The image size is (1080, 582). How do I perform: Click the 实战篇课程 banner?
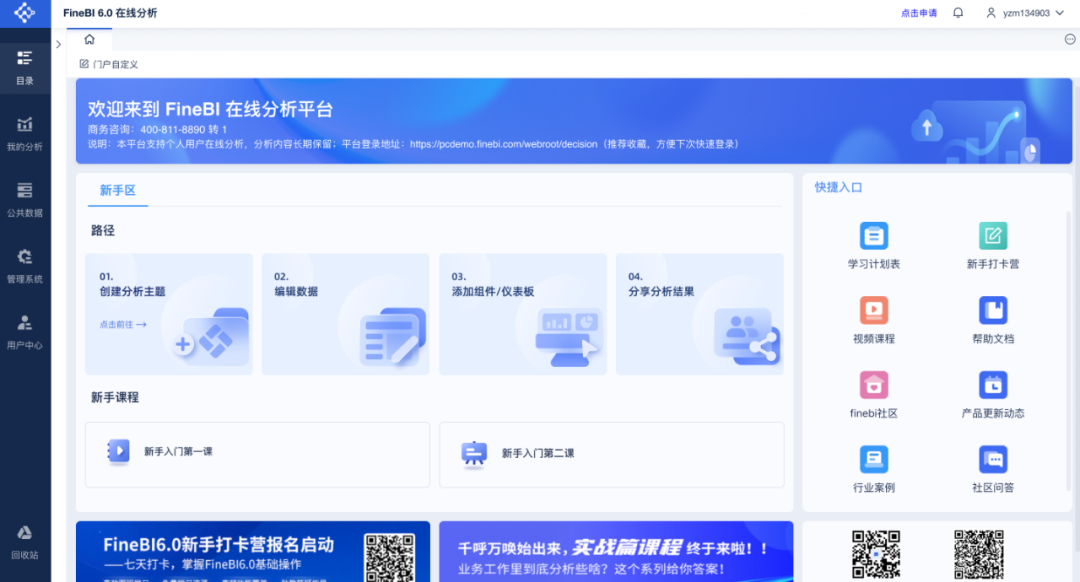pos(616,552)
